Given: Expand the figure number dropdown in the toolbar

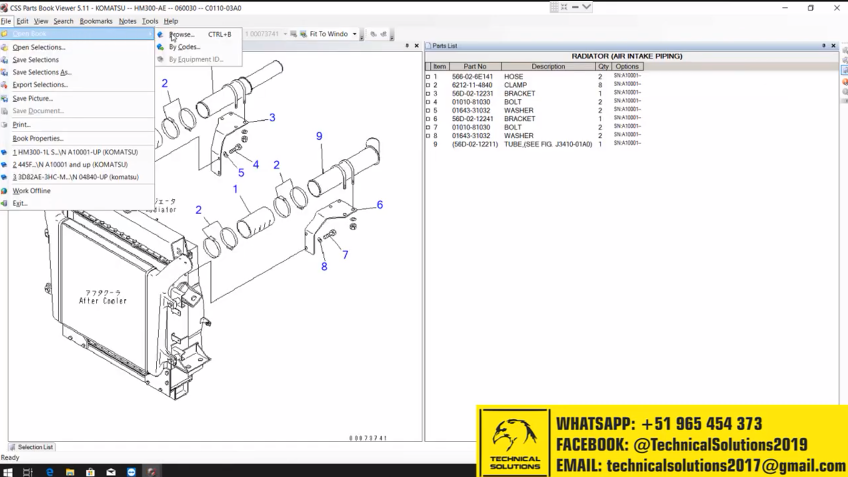Looking at the screenshot, I should click(285, 34).
